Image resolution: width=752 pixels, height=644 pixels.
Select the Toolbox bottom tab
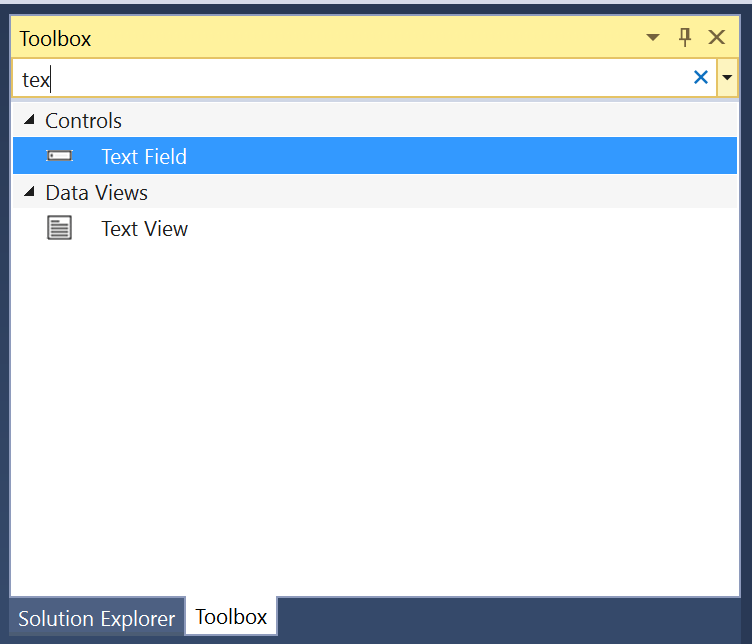(x=231, y=617)
